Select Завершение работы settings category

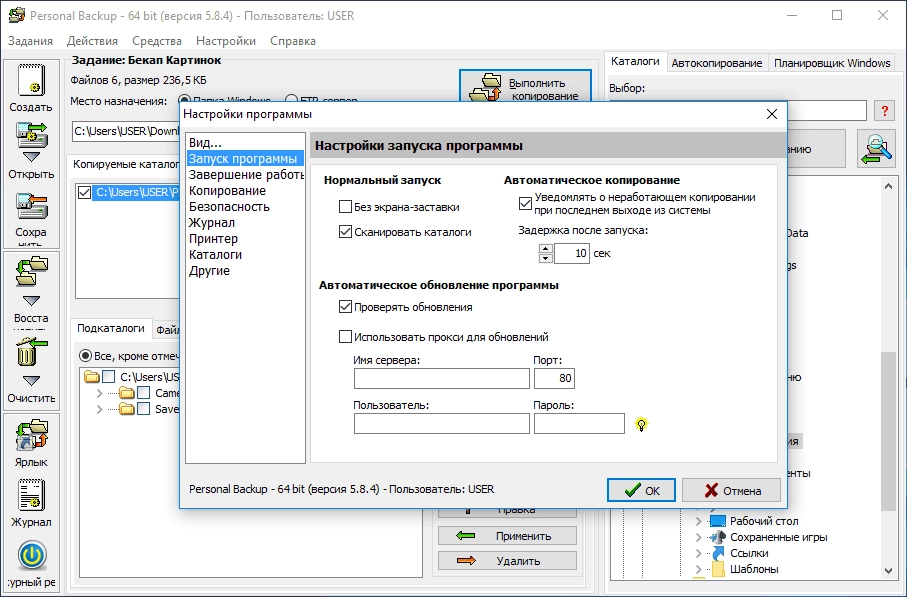[x=245, y=175]
